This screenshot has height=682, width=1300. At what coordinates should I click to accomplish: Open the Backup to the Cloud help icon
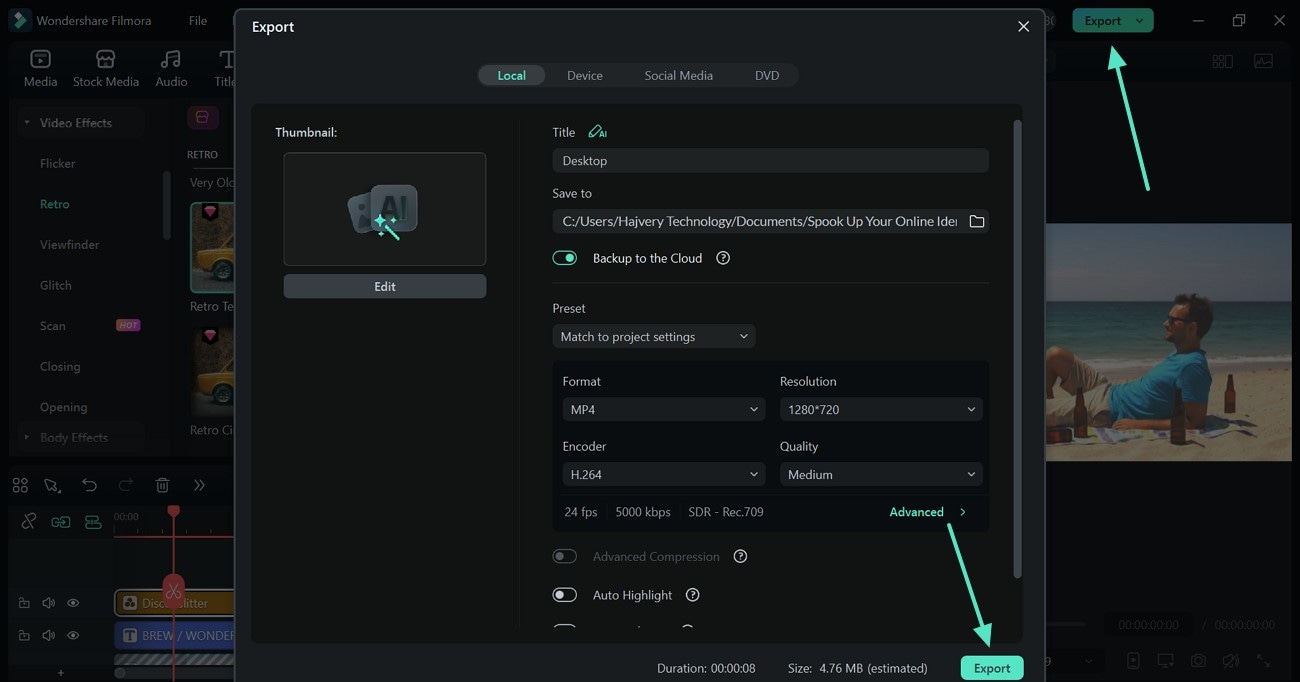pos(723,258)
